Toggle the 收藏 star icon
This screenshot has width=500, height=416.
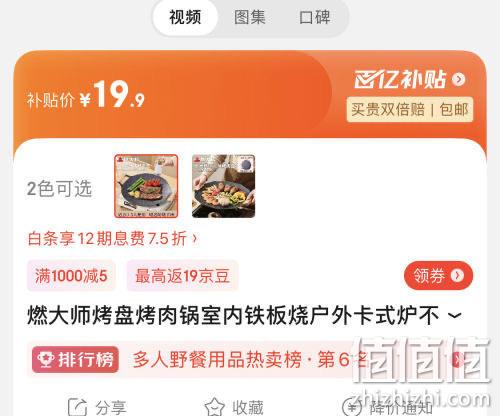214,407
